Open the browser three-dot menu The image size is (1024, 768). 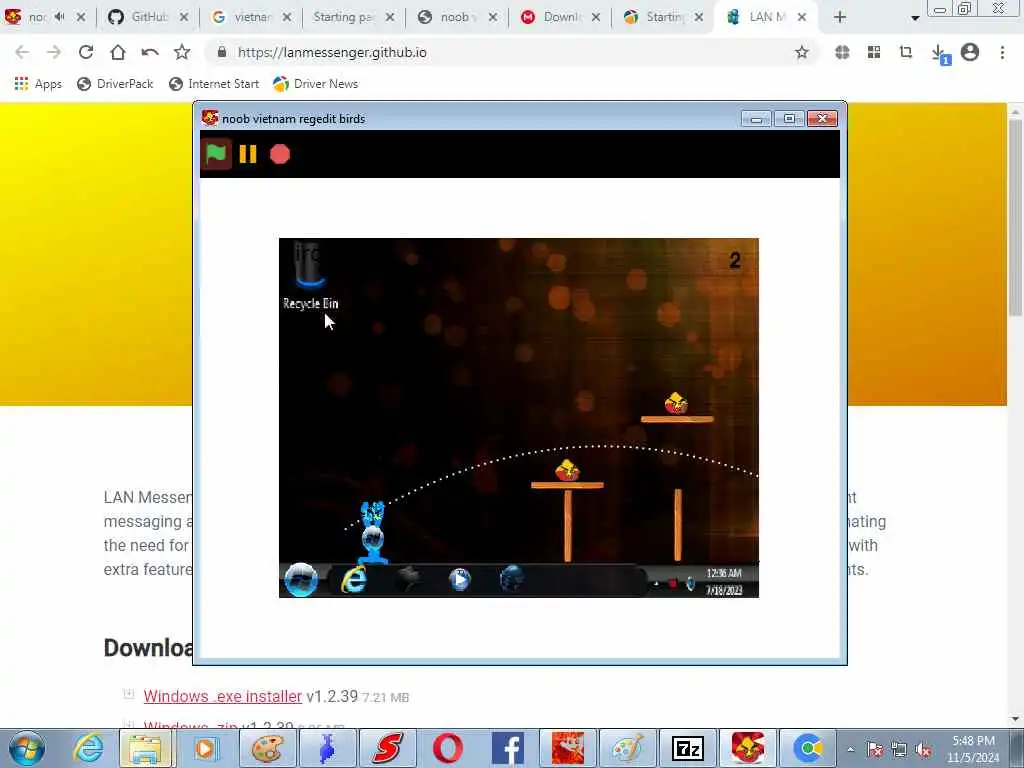(x=1002, y=52)
